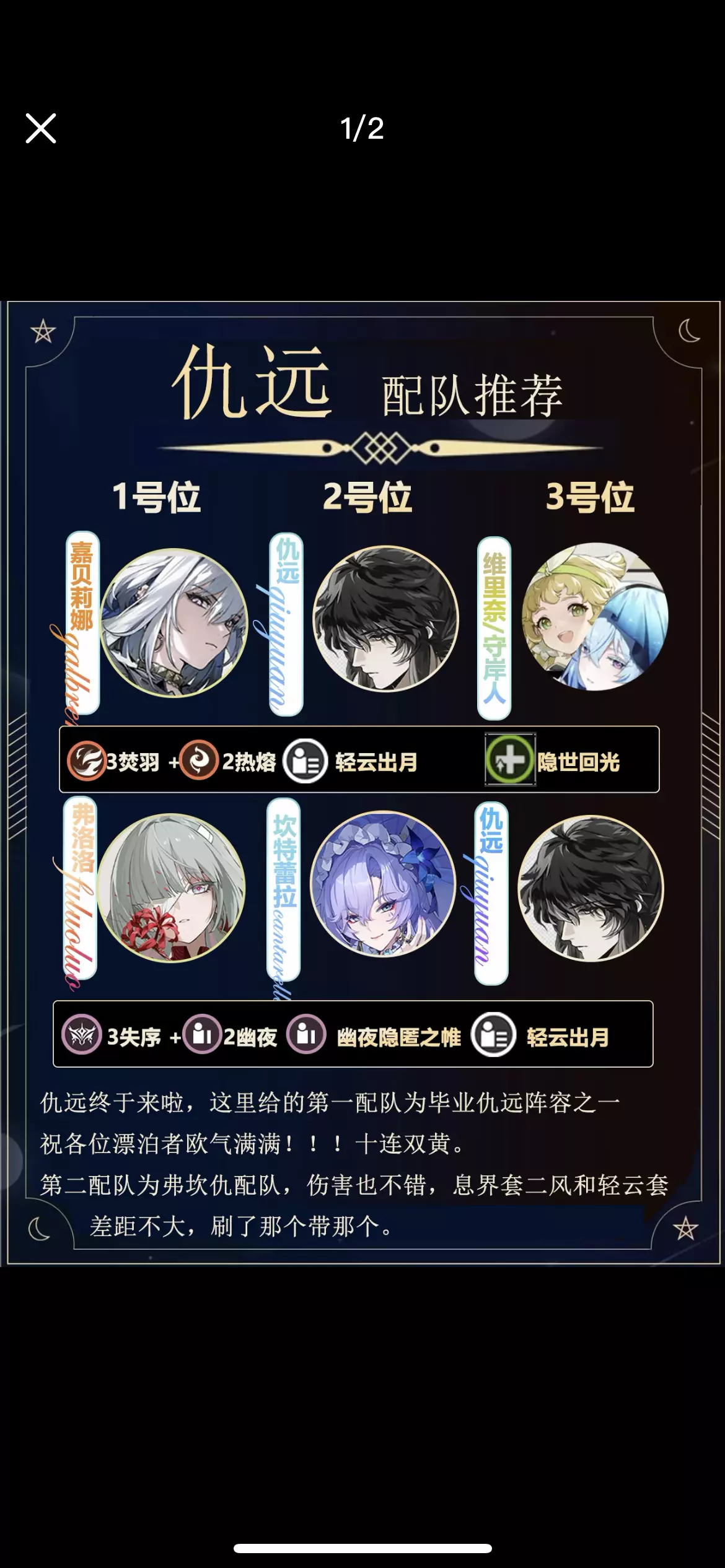Tap the 1/2 page counter
725x1568 pixels.
point(362,129)
